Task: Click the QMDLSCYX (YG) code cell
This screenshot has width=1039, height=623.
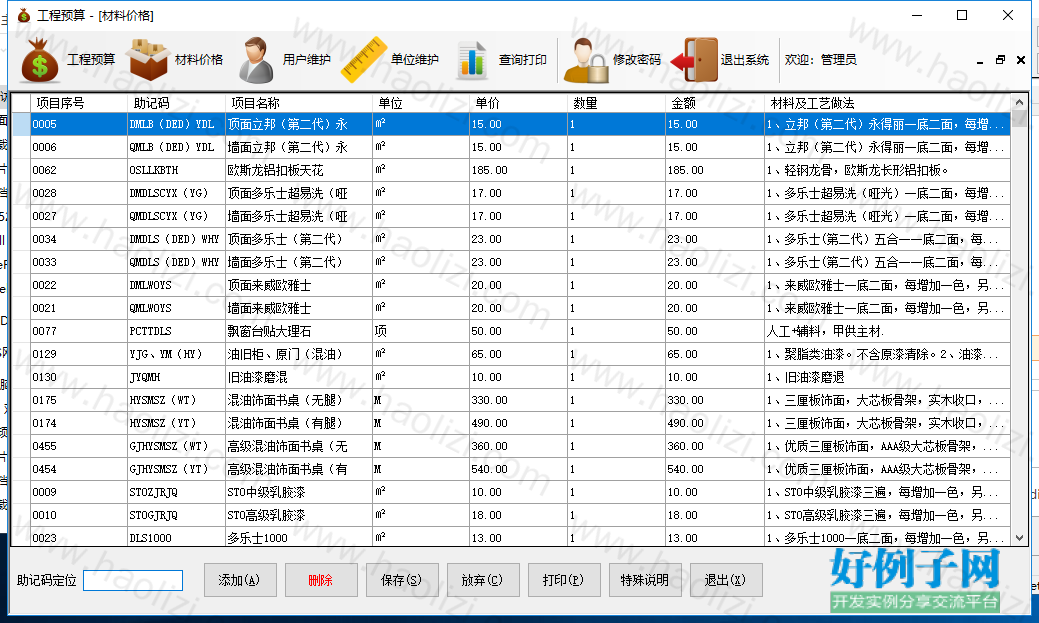Action: pos(176,216)
